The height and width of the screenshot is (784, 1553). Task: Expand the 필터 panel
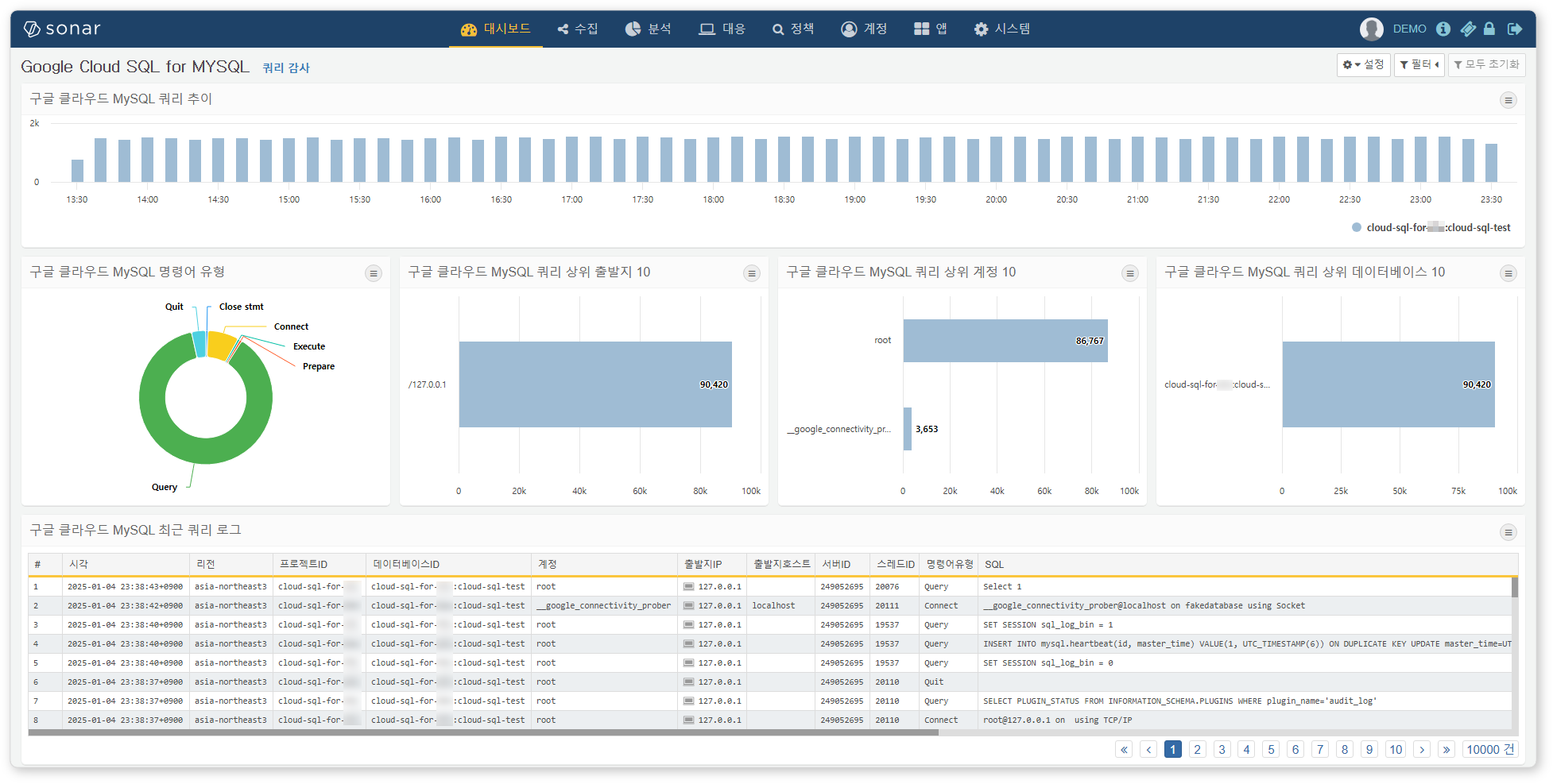pos(1419,65)
